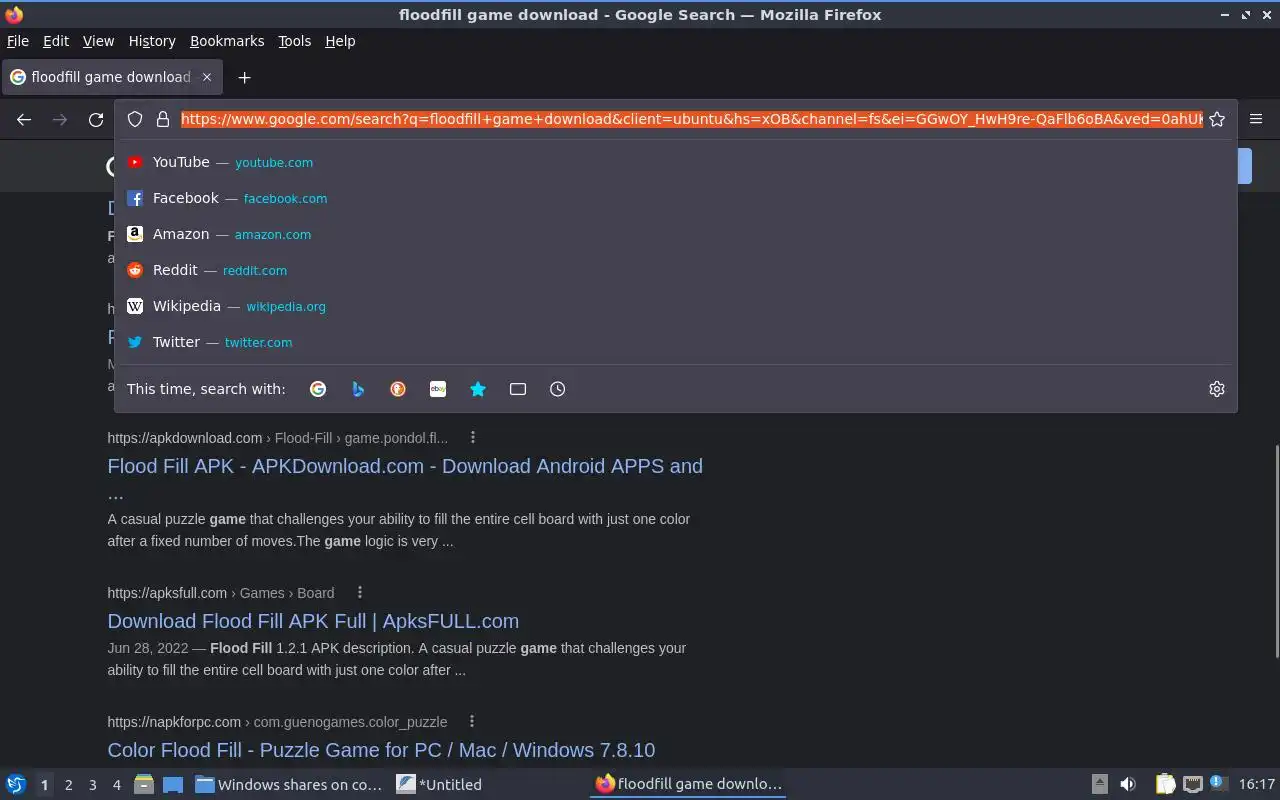Click the clock showing 16:17
The height and width of the screenshot is (800, 1280).
coord(1257,784)
